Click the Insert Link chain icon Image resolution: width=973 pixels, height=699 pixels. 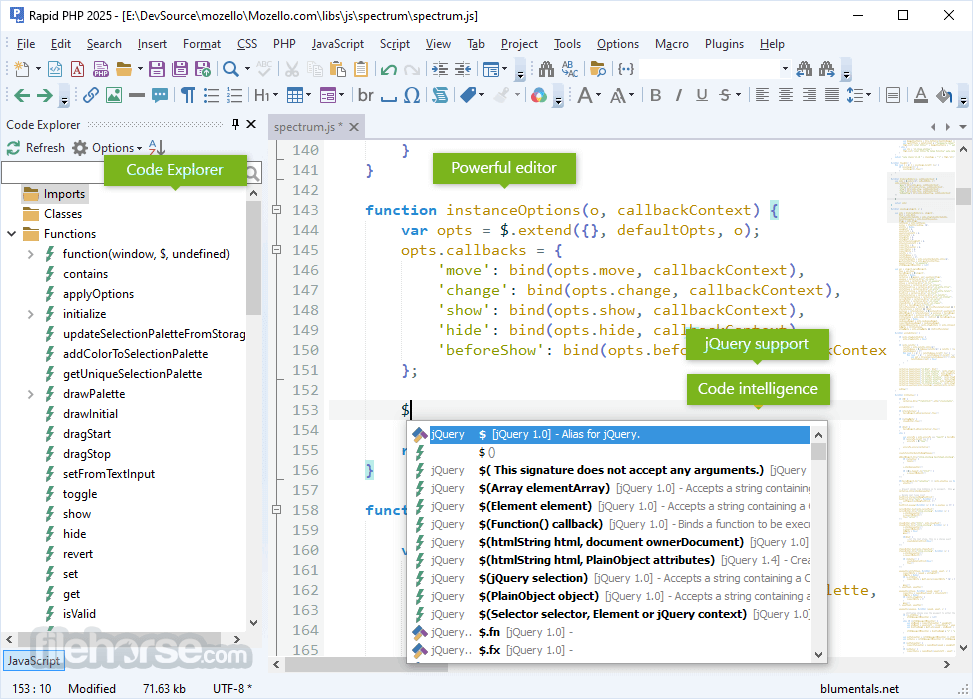(91, 95)
